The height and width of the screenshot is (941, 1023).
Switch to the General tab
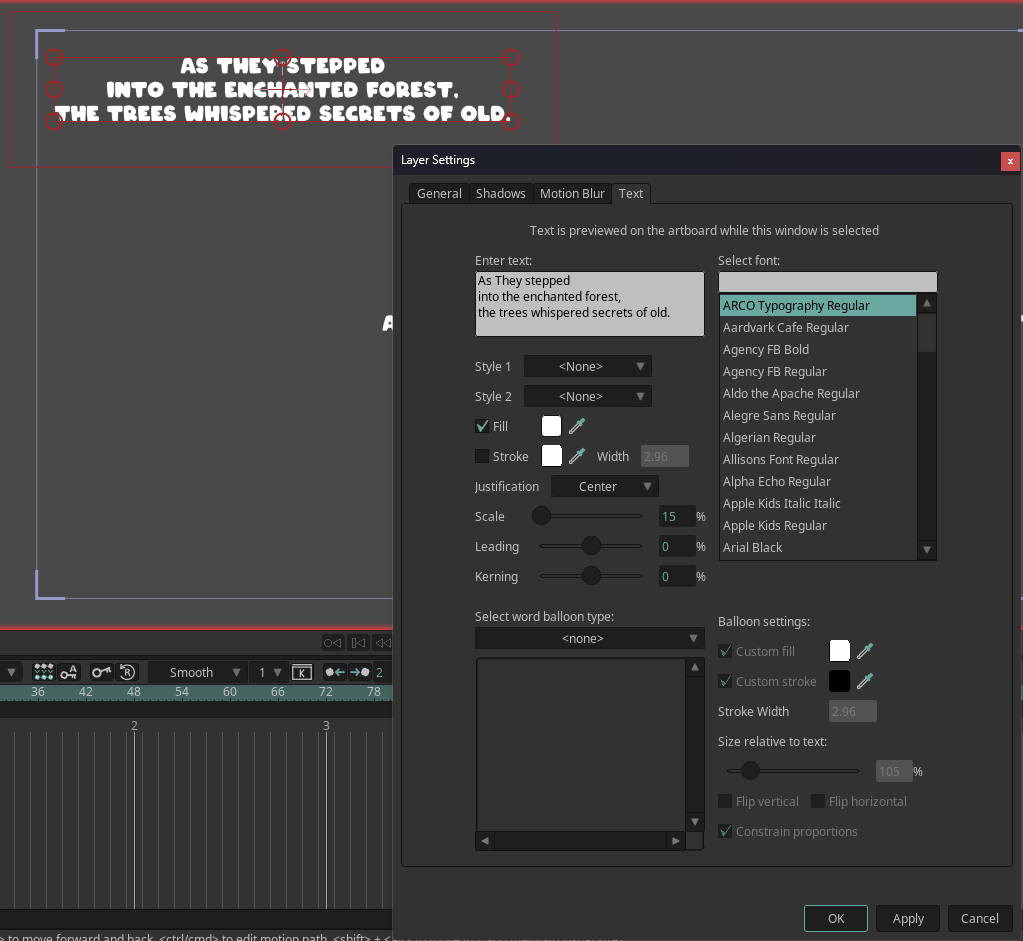point(439,194)
